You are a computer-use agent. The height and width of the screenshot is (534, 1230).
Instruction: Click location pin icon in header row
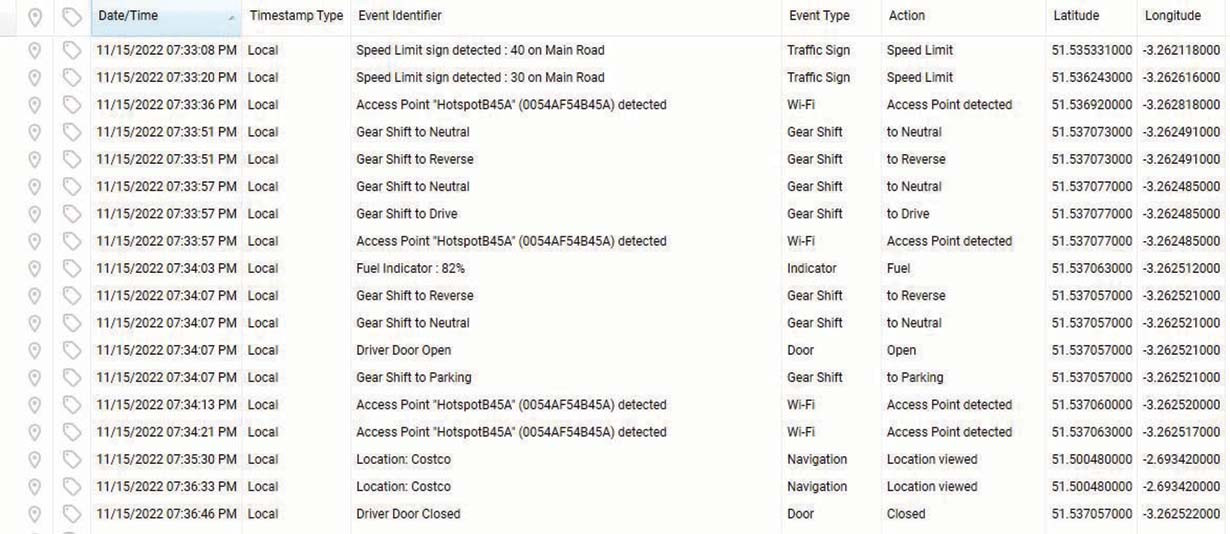34,17
